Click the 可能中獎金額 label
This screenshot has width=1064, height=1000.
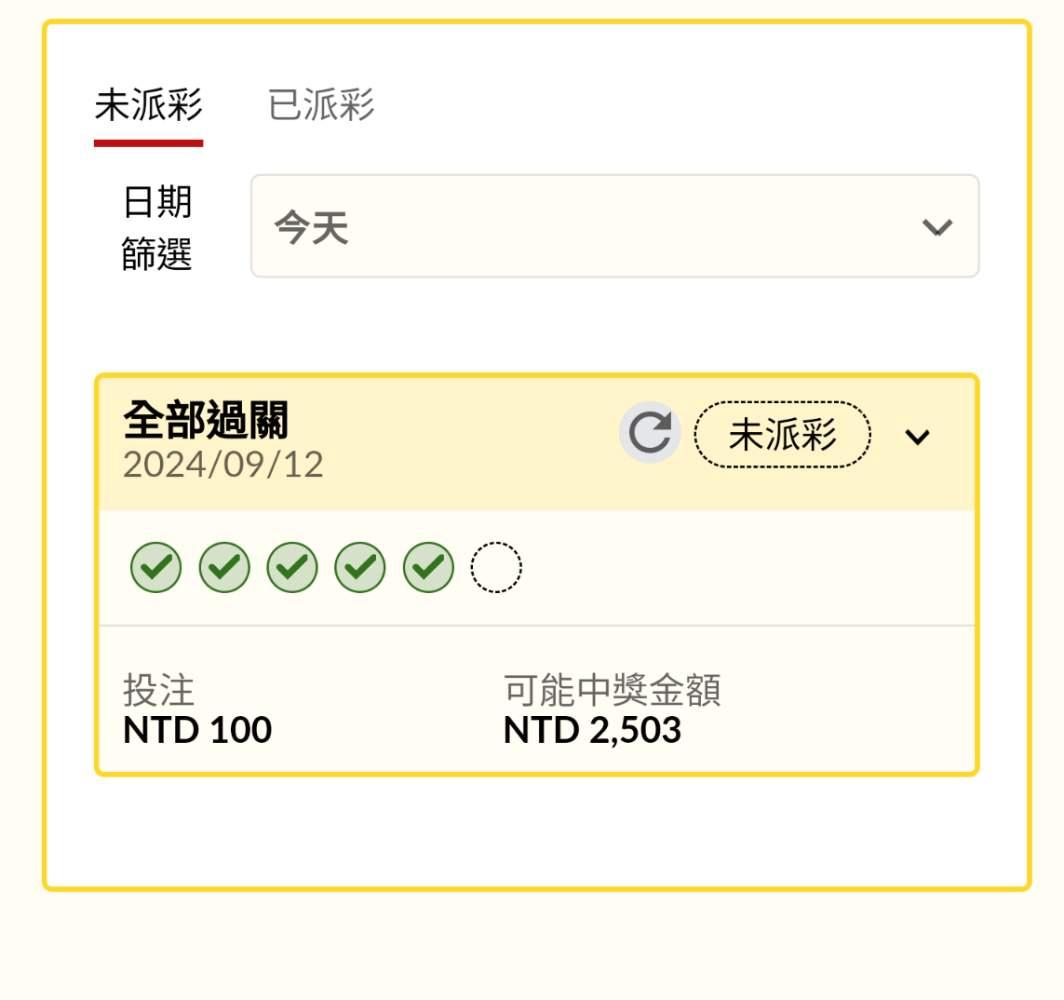[612, 690]
